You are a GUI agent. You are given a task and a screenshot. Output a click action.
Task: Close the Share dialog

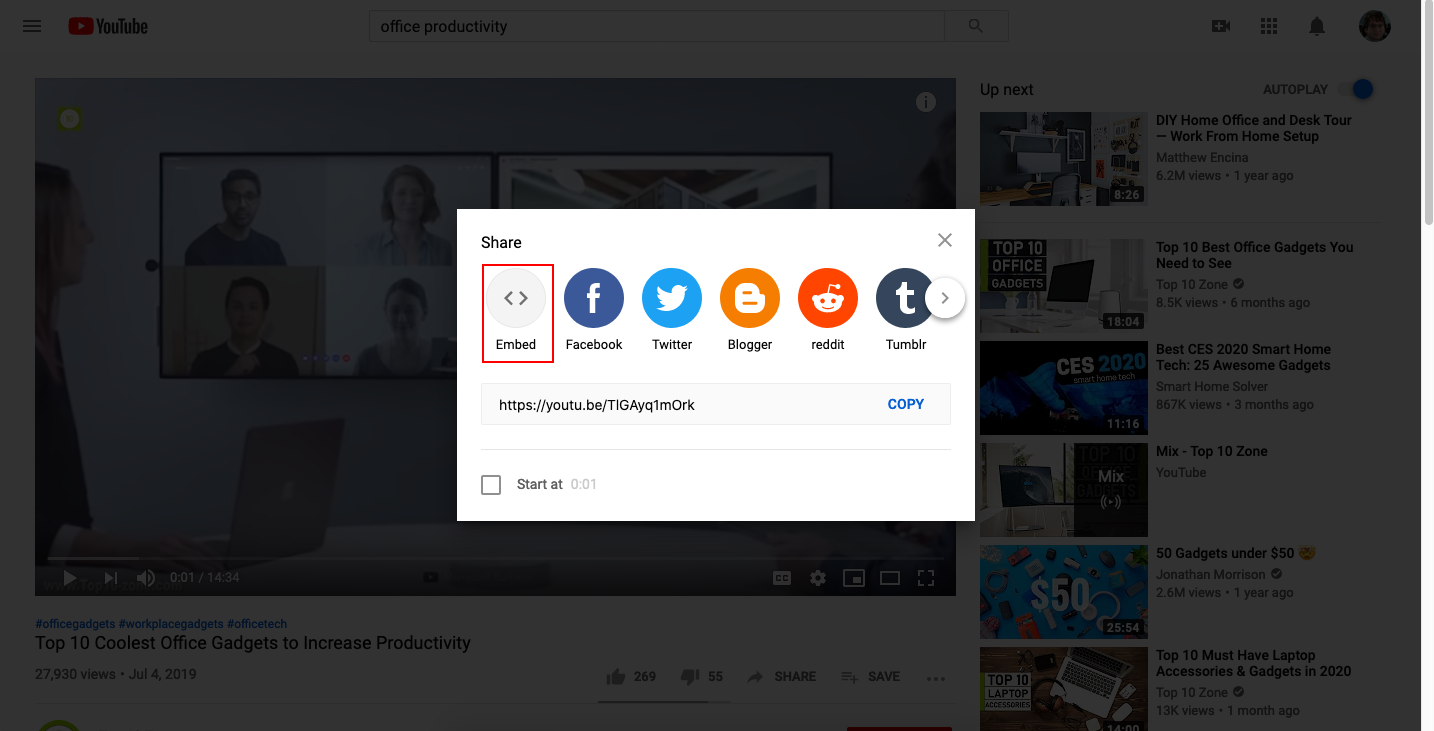click(x=945, y=240)
